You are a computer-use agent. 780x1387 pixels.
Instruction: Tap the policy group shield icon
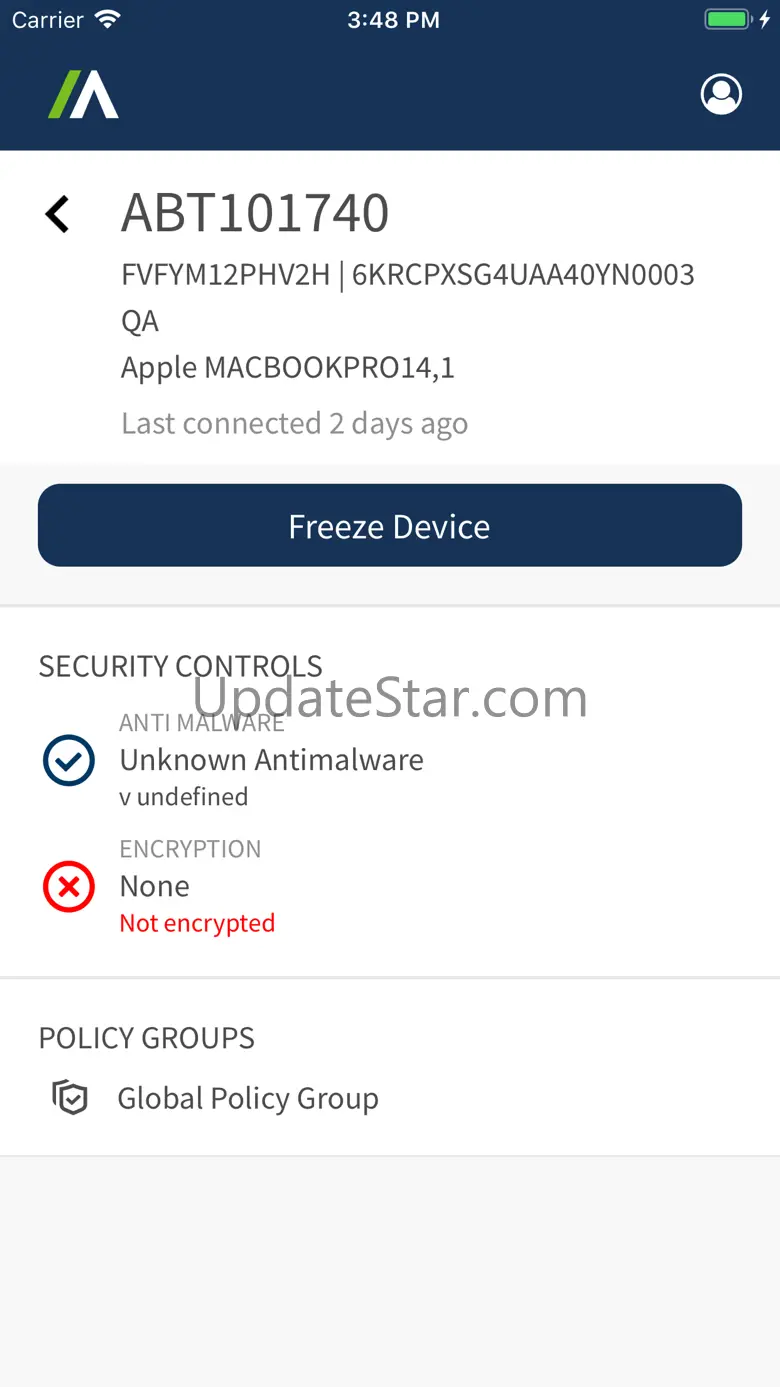(70, 1098)
